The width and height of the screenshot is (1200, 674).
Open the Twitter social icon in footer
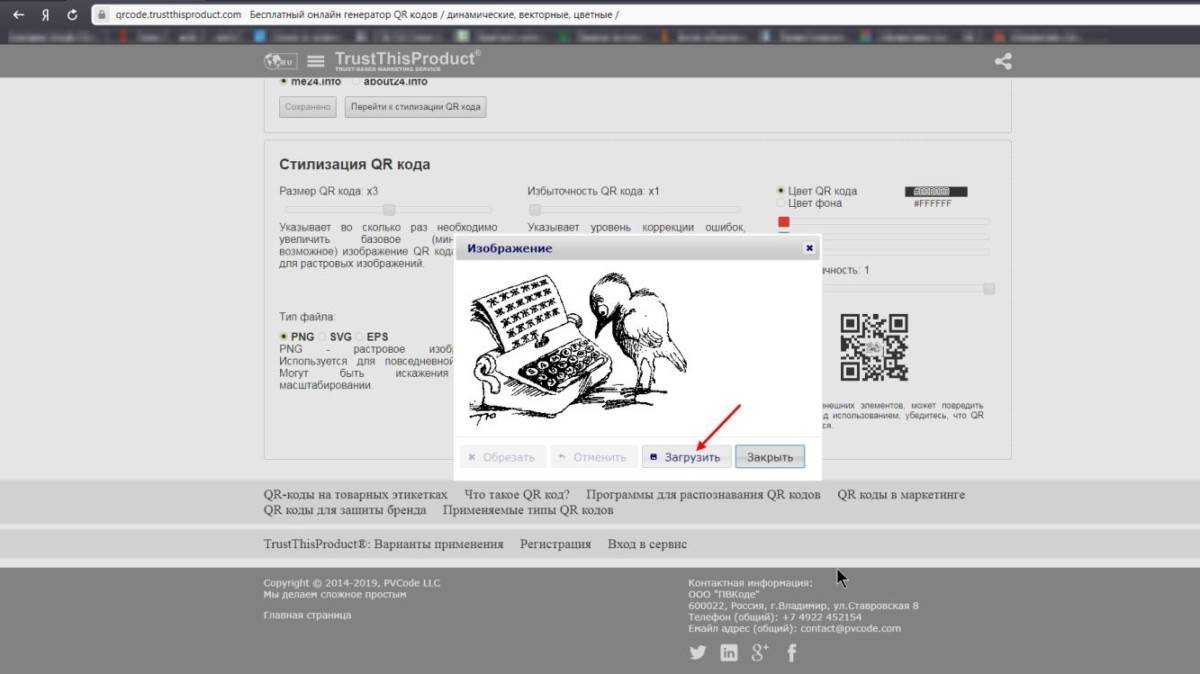point(698,653)
